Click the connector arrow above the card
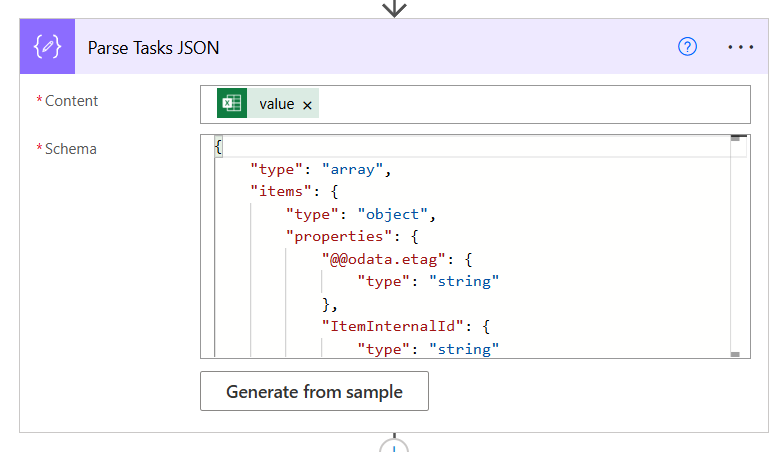Viewport: 780px width, 452px height. [x=395, y=8]
